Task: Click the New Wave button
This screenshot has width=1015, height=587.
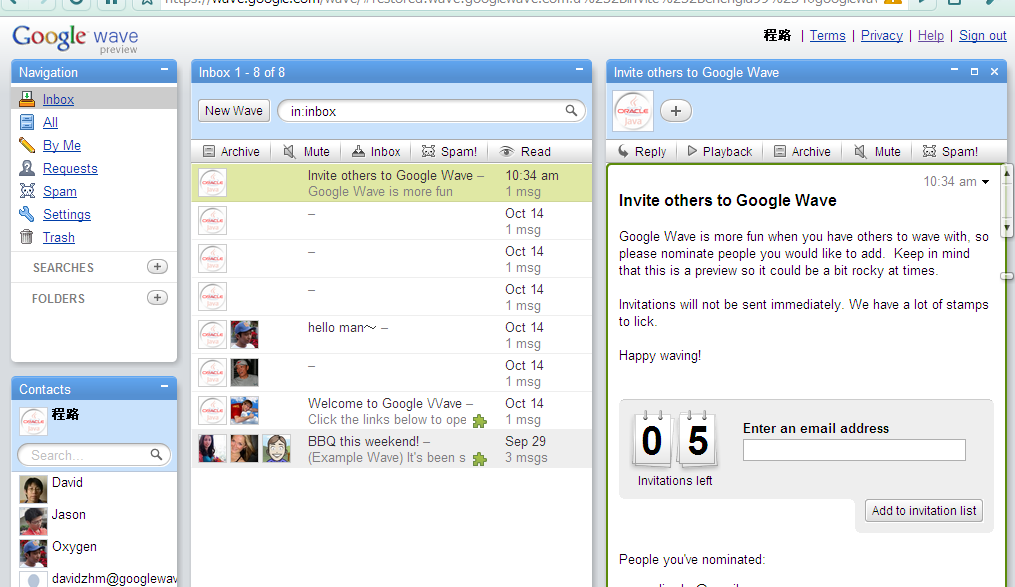Action: 234,111
